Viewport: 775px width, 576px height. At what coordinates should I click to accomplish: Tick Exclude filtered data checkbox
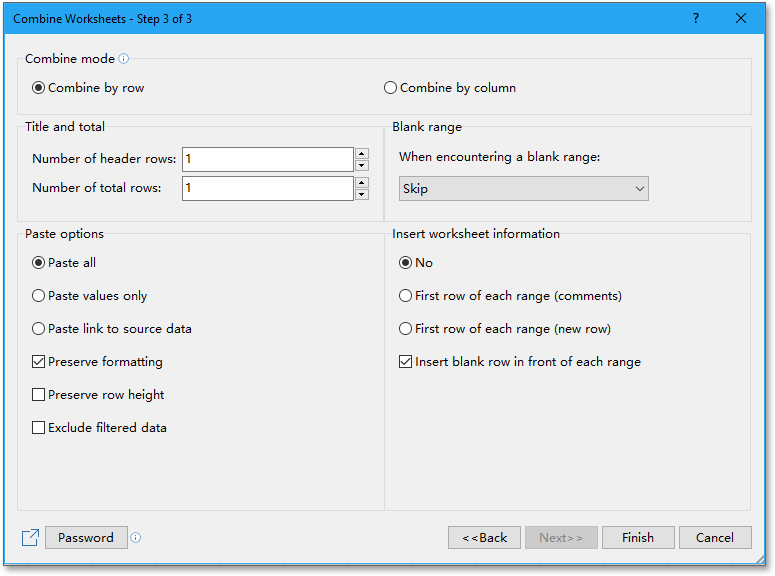coord(99,428)
